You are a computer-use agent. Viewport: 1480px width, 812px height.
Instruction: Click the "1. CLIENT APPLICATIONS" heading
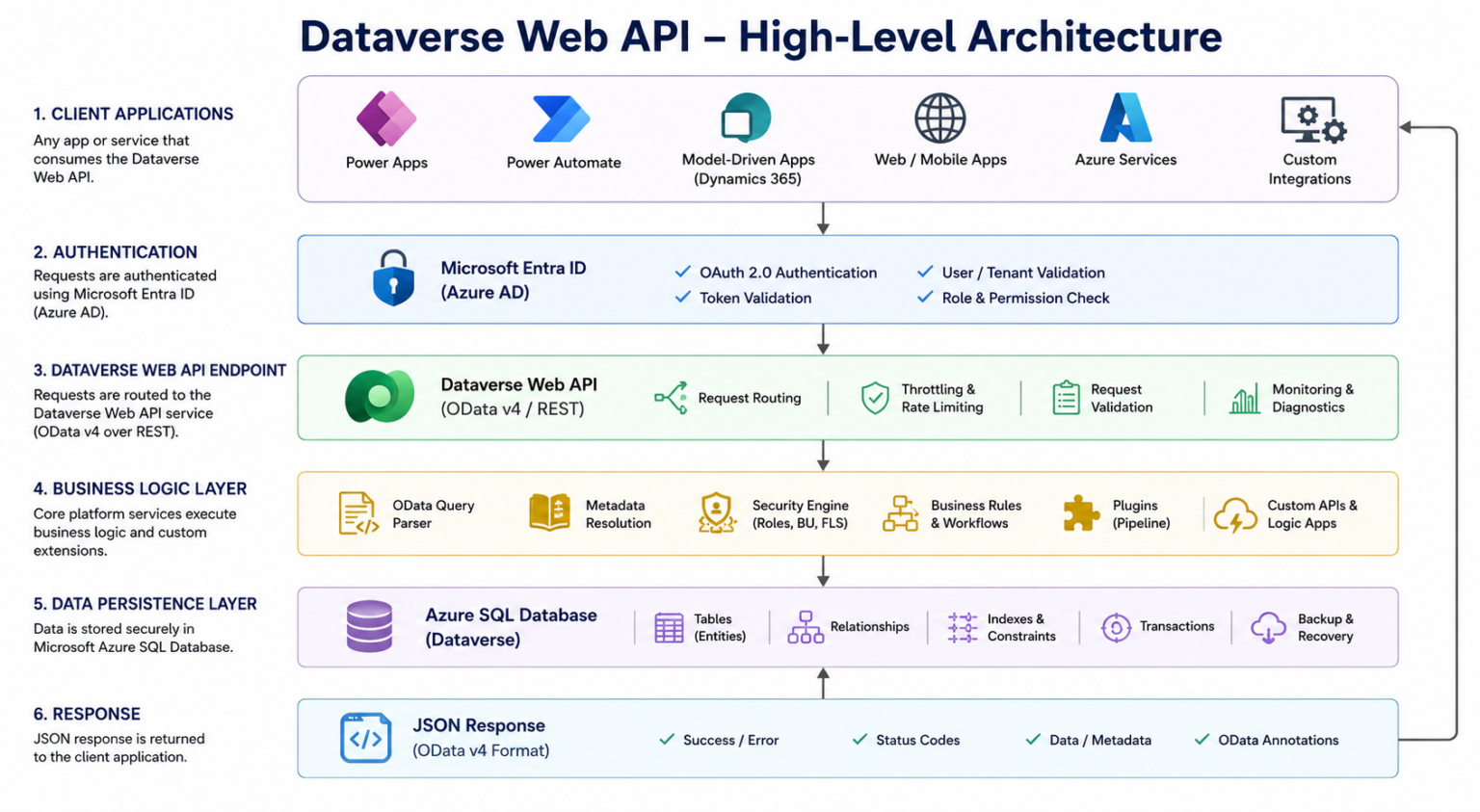coord(133,114)
